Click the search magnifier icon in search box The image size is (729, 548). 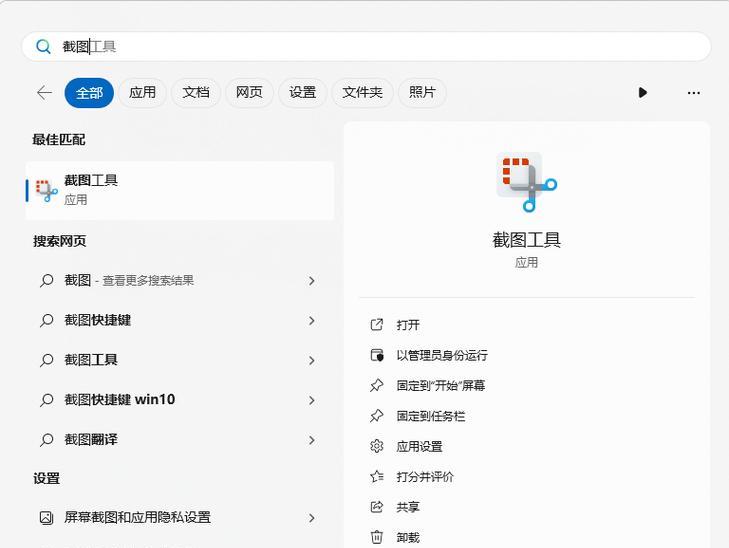pos(43,46)
